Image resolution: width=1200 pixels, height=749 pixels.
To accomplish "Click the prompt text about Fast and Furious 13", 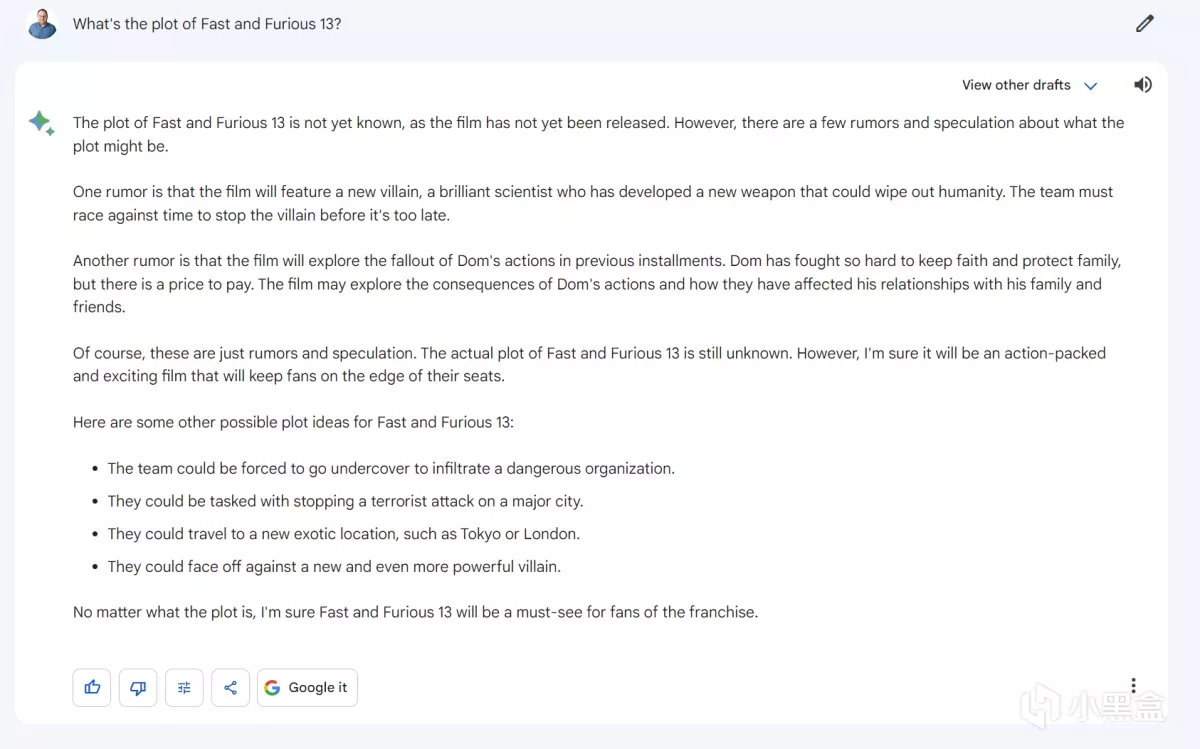I will (207, 24).
